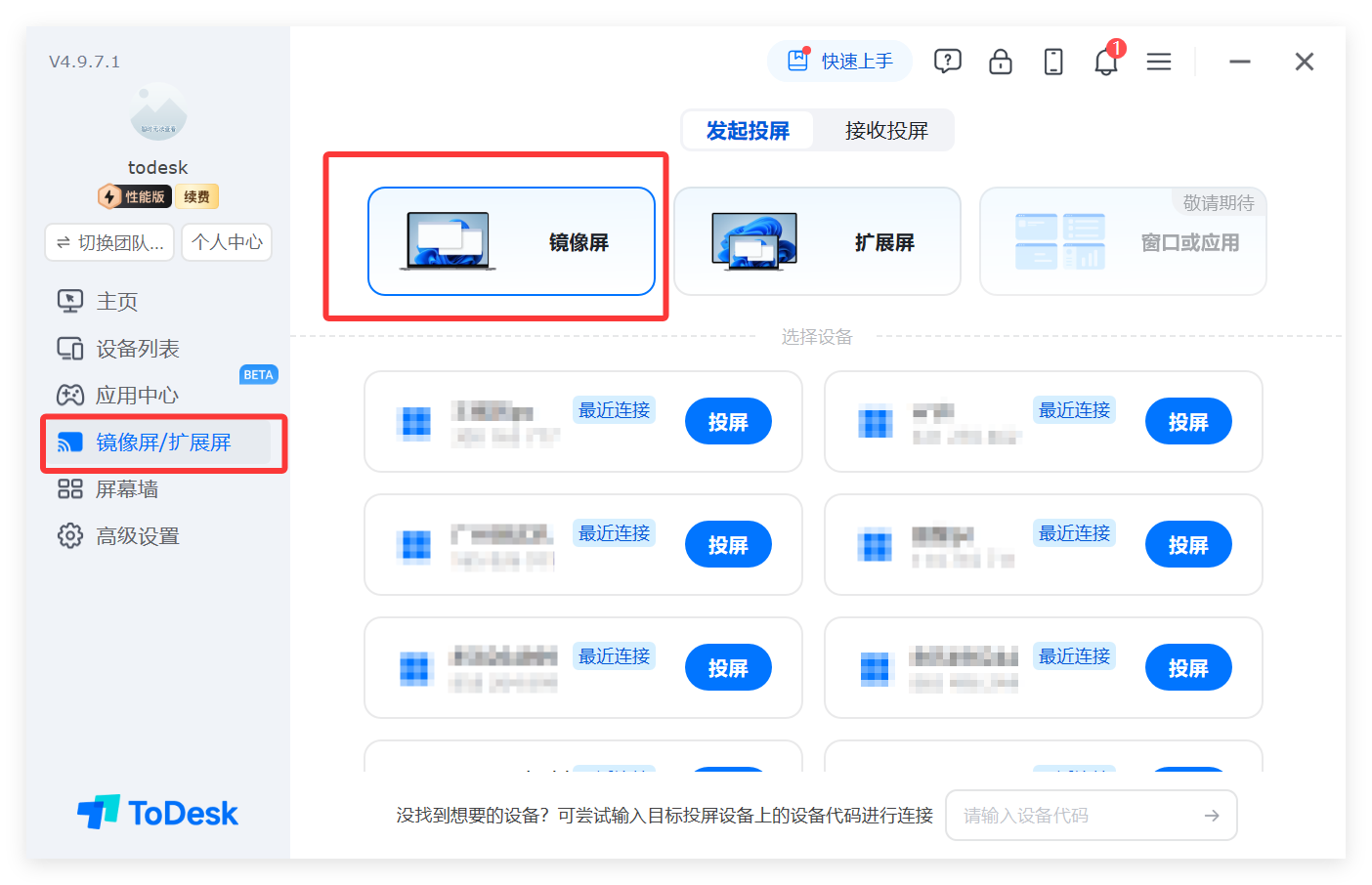Click 投屏 on second row left device
This screenshot has width=1372, height=885.
pos(728,544)
